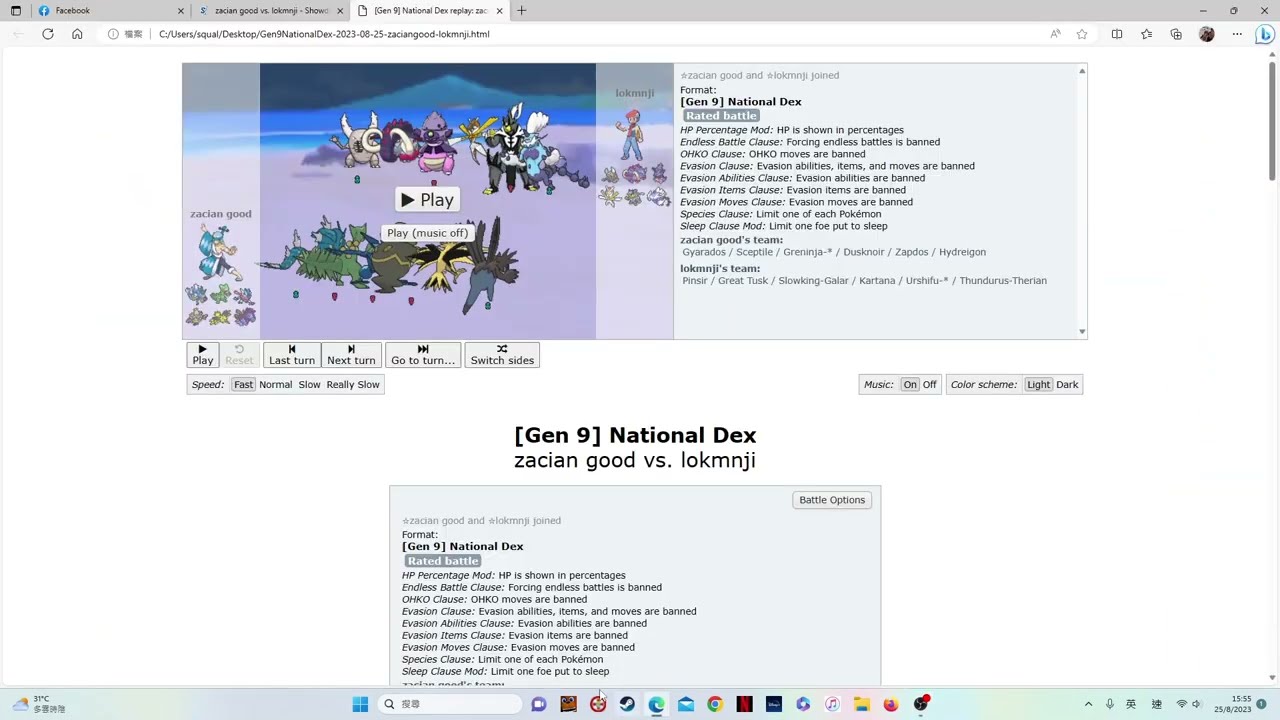This screenshot has height=720, width=1280.
Task: Open iTunes from the taskbar
Action: pos(832,704)
